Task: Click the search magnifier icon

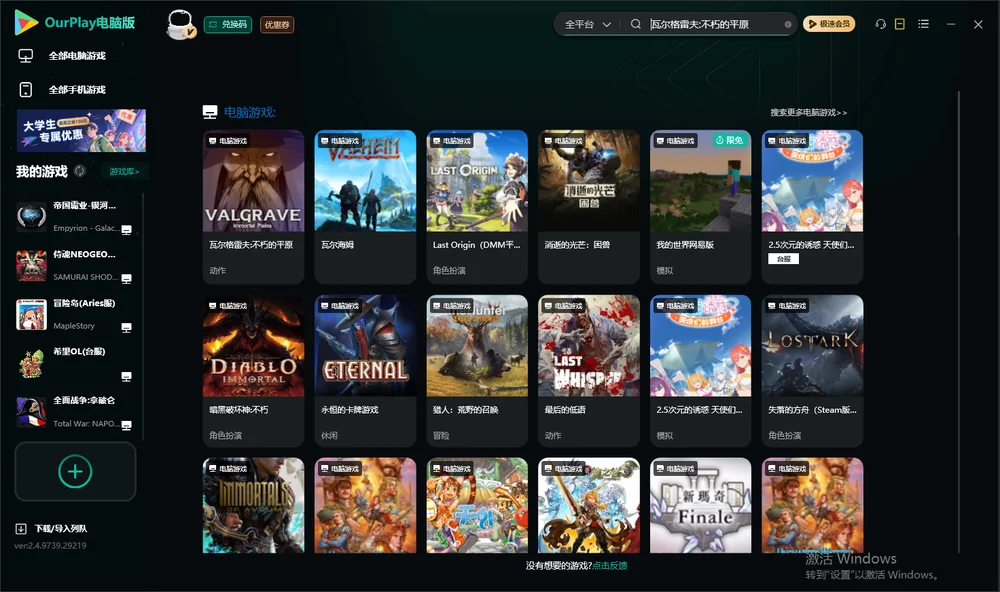Action: pos(636,24)
